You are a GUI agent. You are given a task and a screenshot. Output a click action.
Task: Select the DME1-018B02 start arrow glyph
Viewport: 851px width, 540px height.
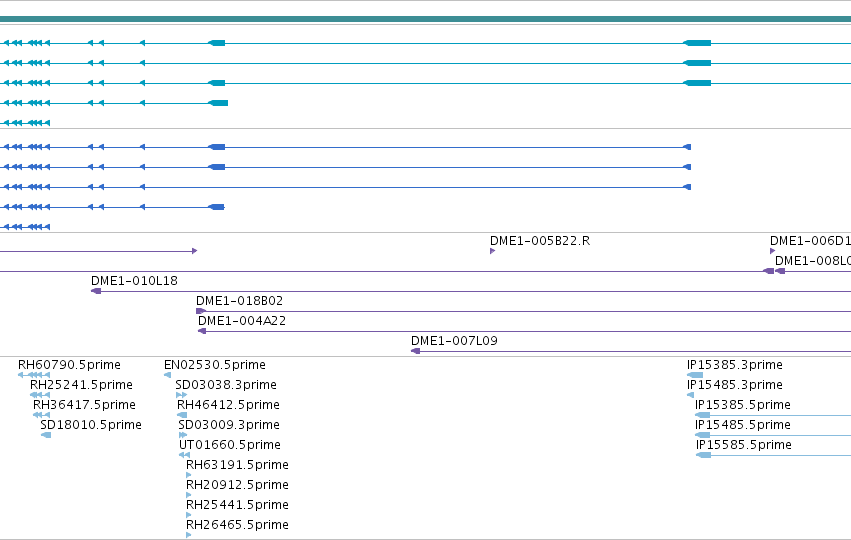(x=201, y=311)
